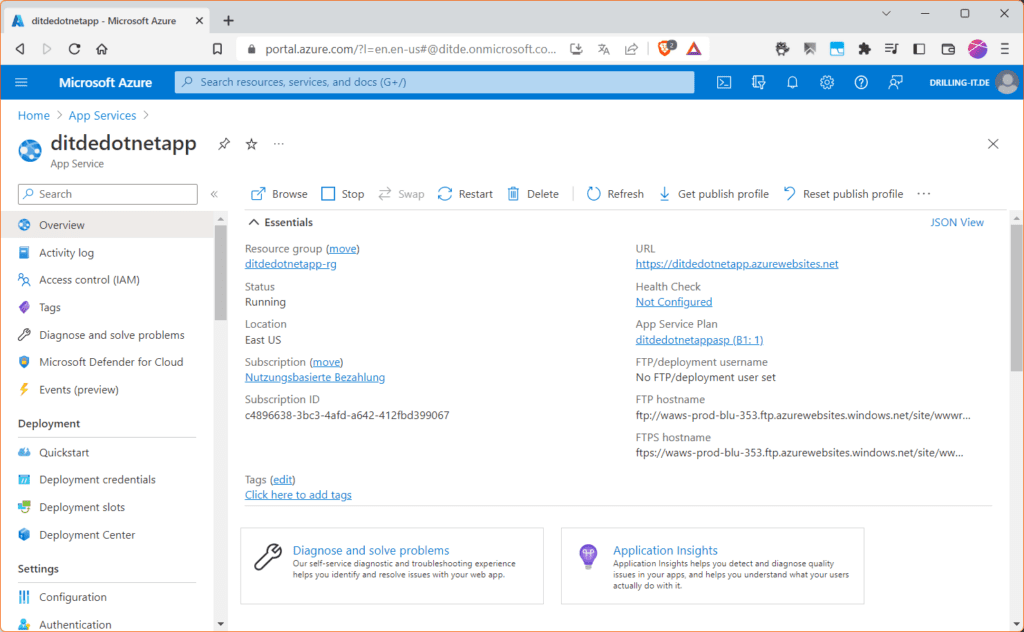Pin ditdedotnetapp to dashboard
Image resolution: width=1024 pixels, height=632 pixels.
pyautogui.click(x=224, y=144)
